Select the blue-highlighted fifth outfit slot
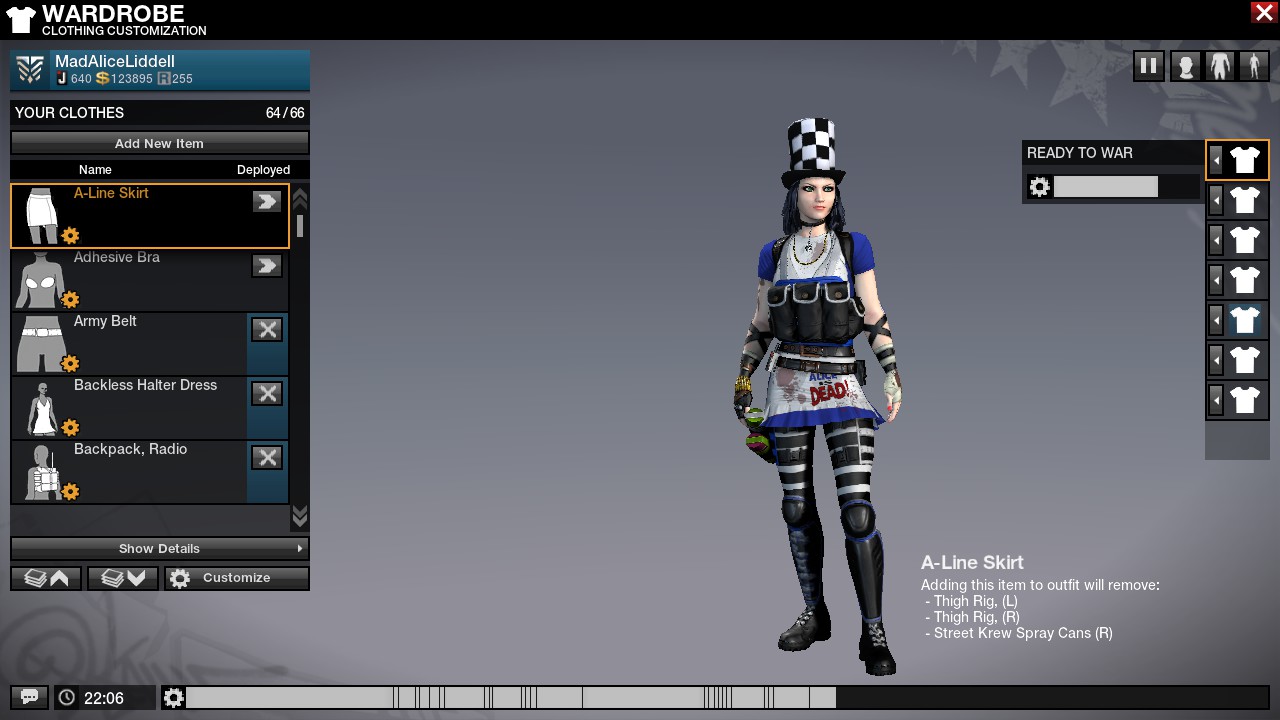The width and height of the screenshot is (1280, 720). [x=1244, y=320]
